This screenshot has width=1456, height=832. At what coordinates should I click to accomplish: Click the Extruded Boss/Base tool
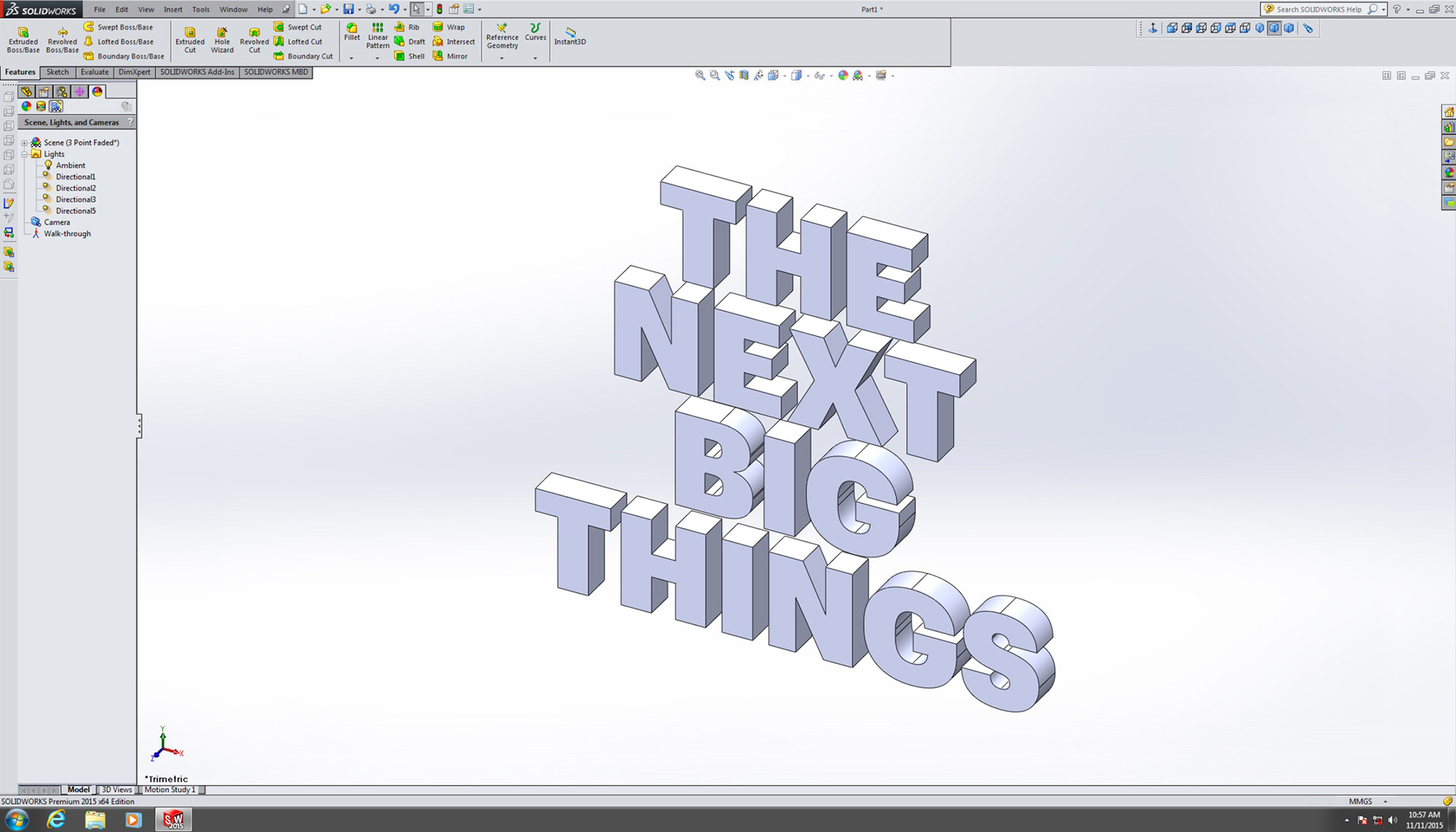[x=23, y=39]
